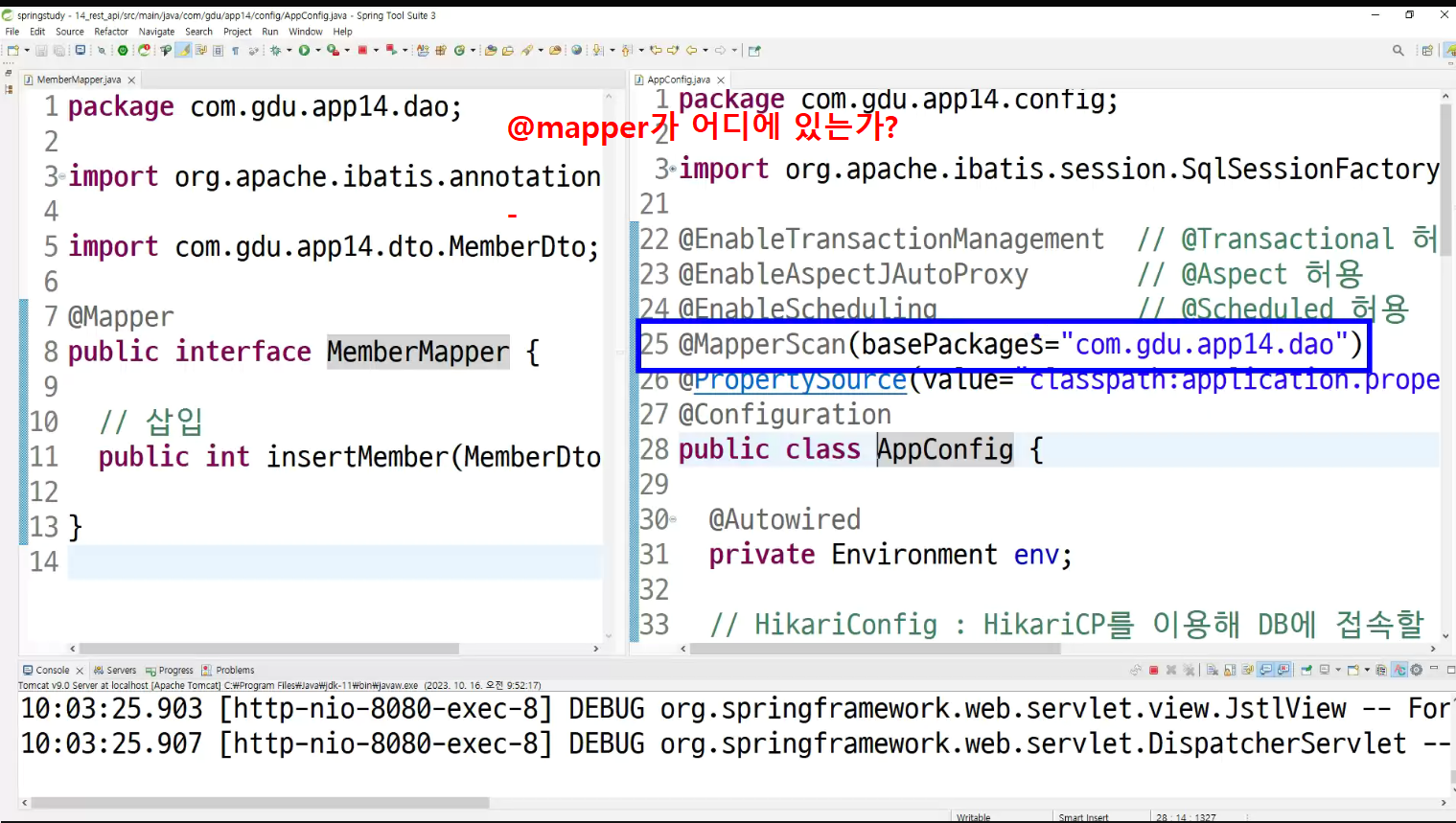The height and width of the screenshot is (823, 1456).
Task: Toggle Show Whitespace Characters pilcrow button
Action: (x=235, y=50)
